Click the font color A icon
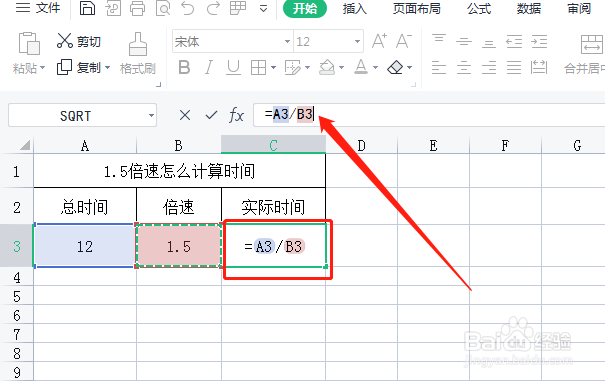Image resolution: width=605 pixels, height=381 pixels. tap(361, 67)
